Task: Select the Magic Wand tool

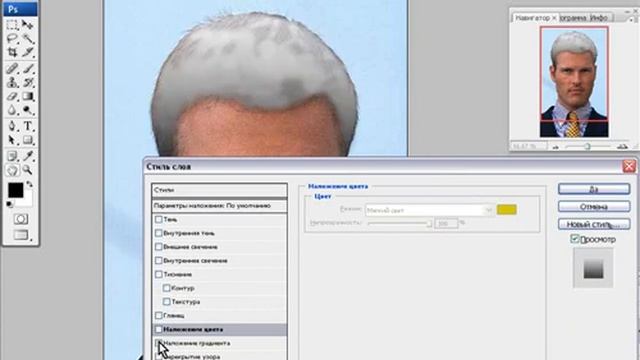Action: 27,39
